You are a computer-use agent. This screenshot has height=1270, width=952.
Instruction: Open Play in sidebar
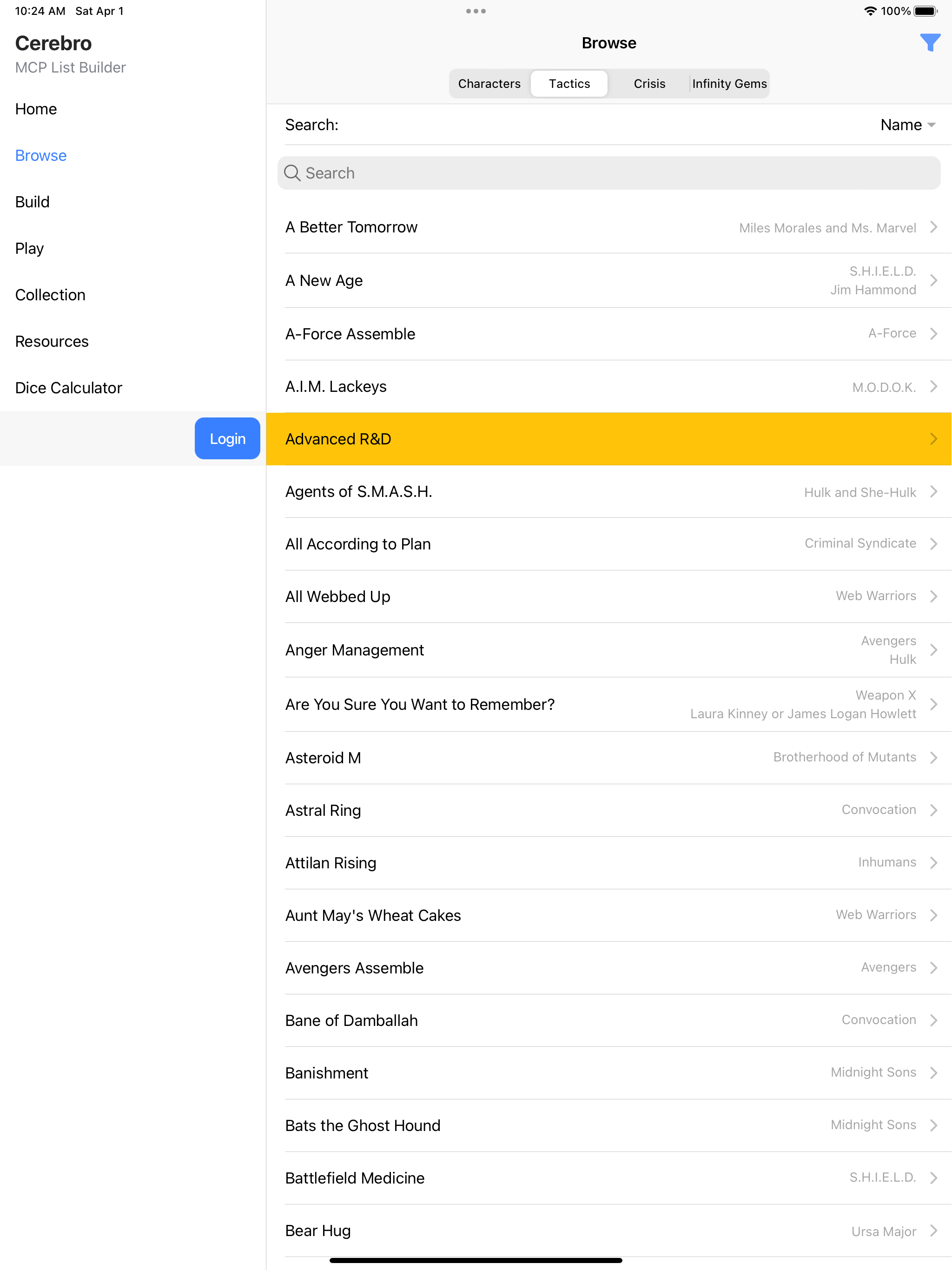29,249
